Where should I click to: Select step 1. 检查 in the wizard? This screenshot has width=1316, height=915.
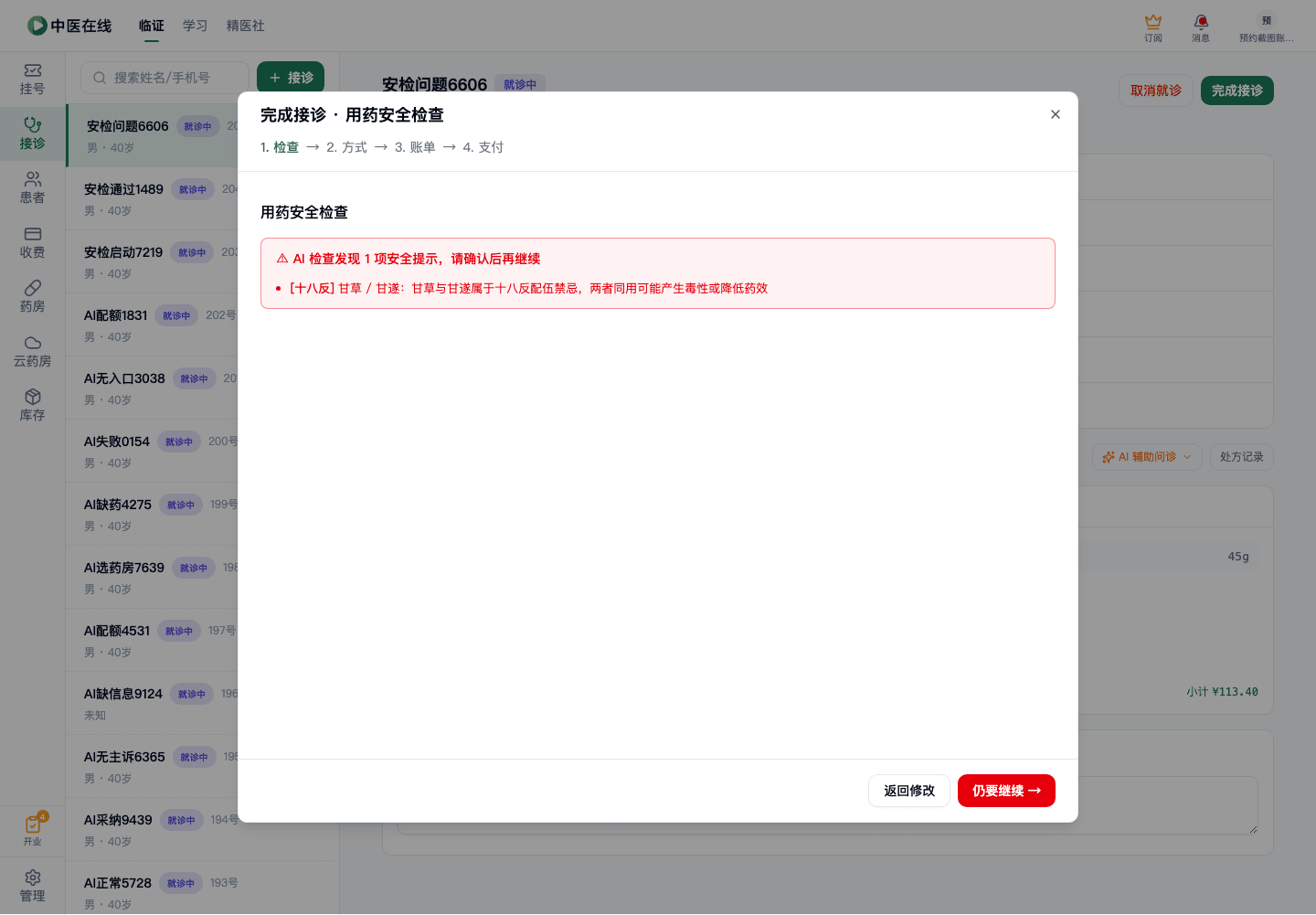click(280, 147)
